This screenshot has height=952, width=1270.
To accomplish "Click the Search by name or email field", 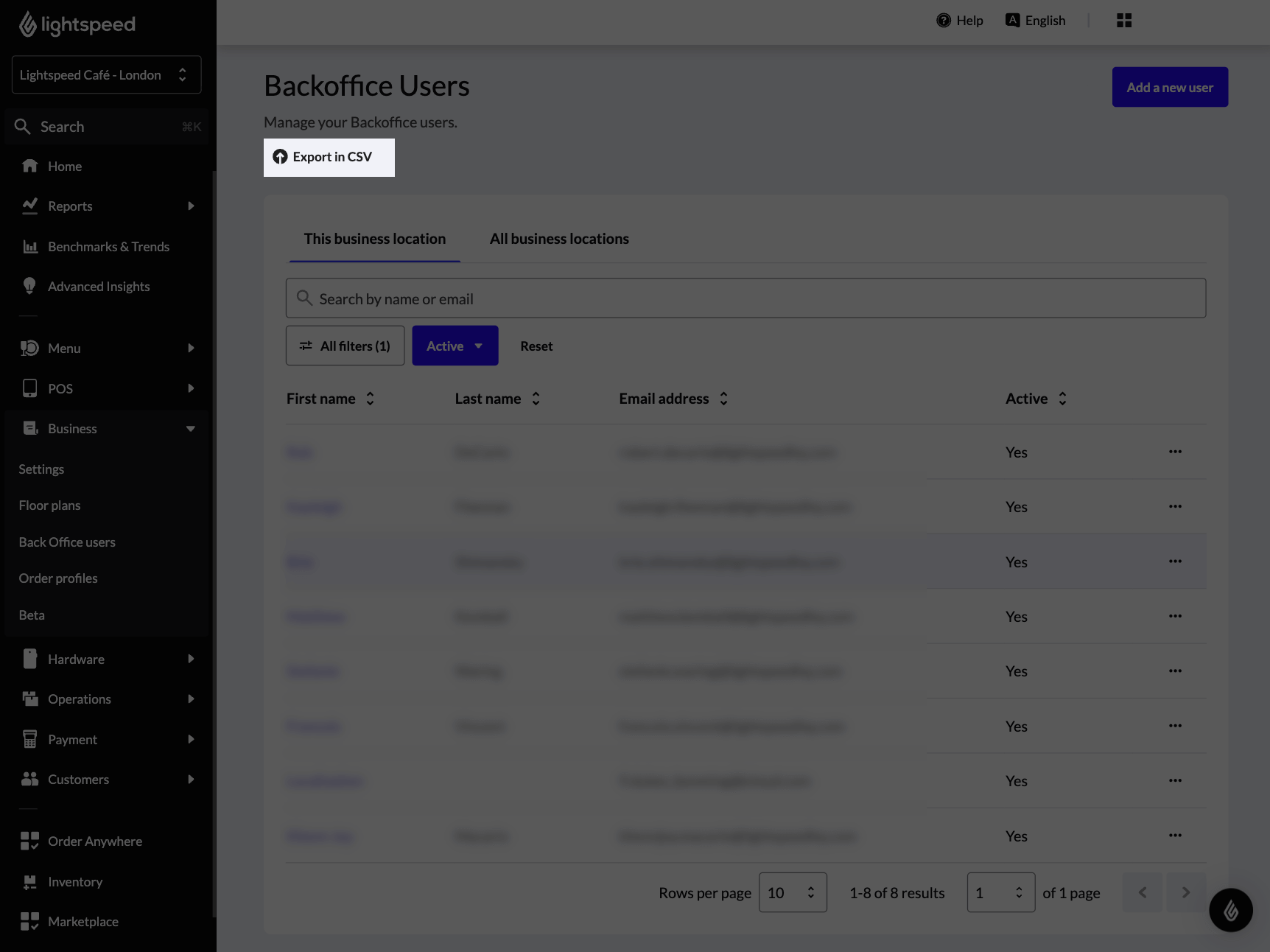I will [745, 298].
